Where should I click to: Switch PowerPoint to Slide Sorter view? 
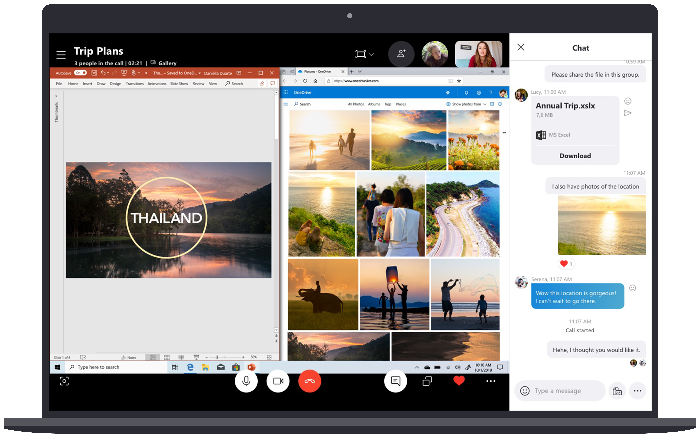(x=167, y=357)
